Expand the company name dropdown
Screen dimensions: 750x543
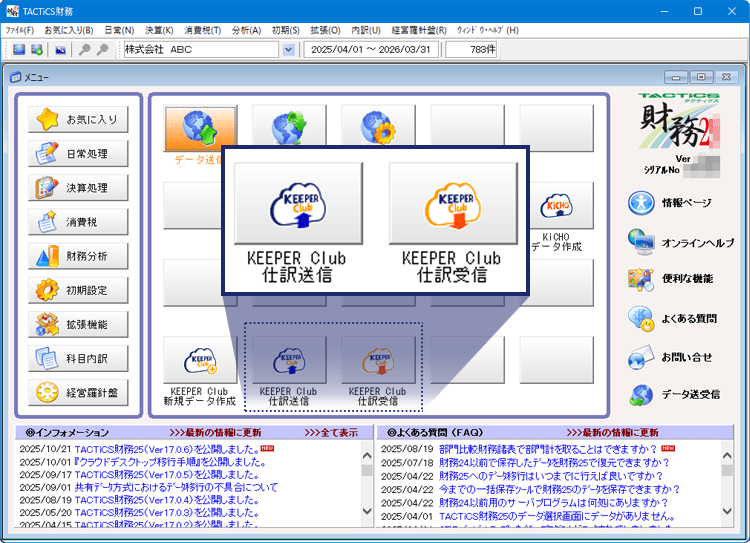pos(289,49)
